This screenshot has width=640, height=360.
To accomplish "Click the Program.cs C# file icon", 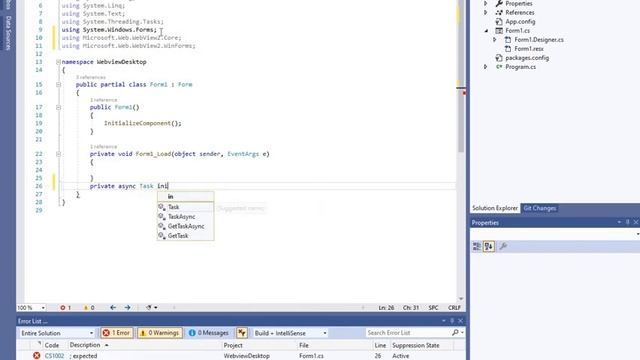I will pos(499,67).
